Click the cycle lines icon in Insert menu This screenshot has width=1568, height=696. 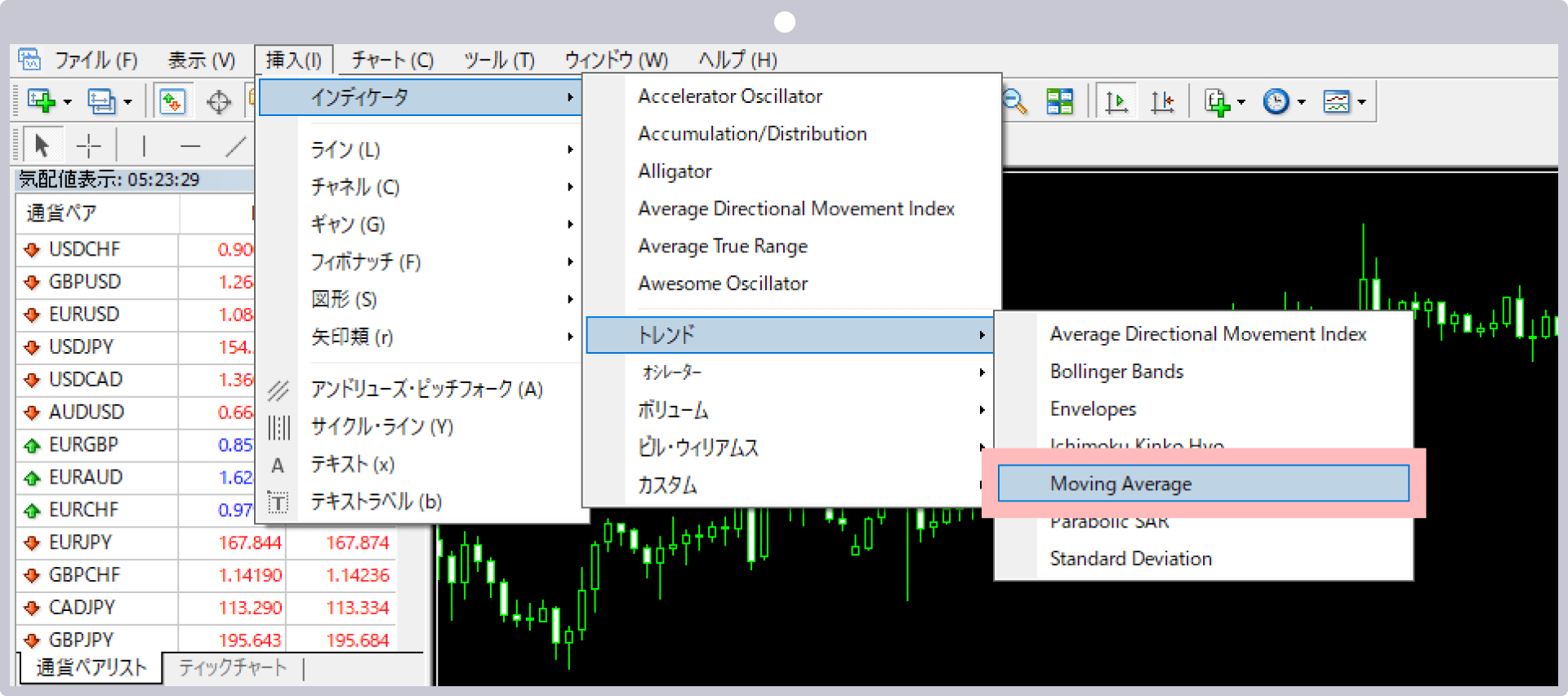point(278,427)
